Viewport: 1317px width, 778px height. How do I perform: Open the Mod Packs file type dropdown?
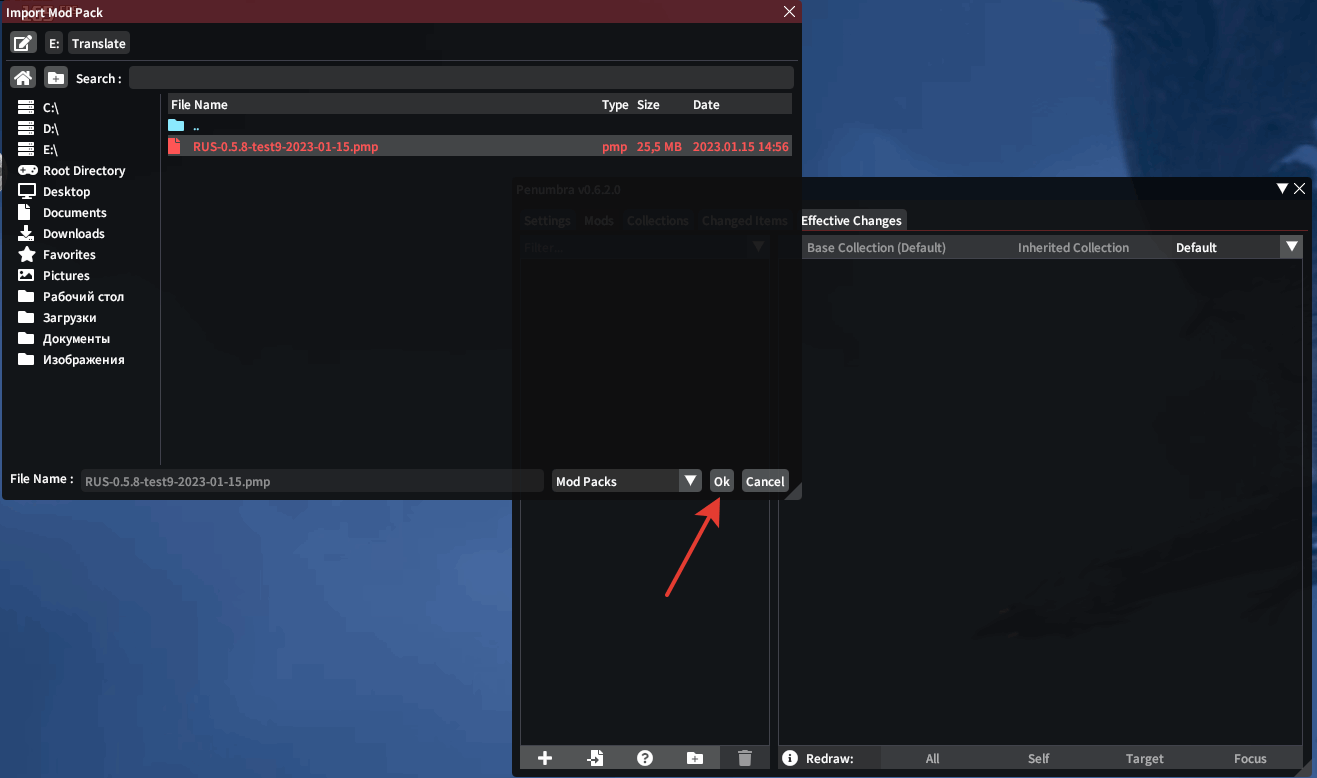click(627, 481)
